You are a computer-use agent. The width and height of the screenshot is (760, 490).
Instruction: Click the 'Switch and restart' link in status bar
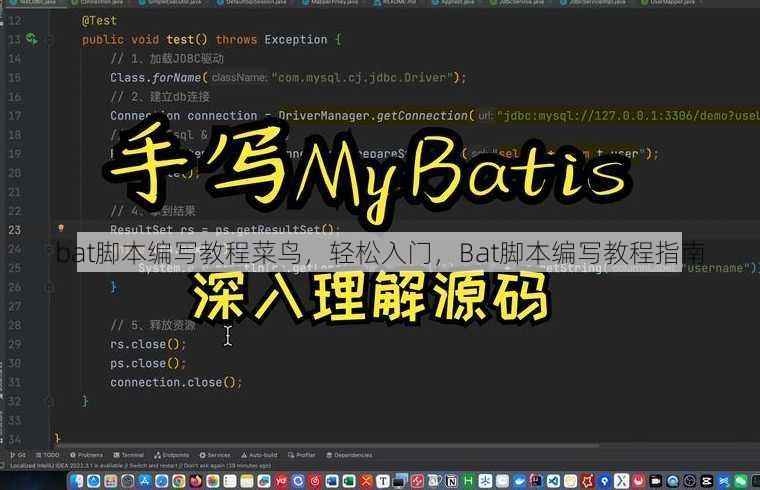coord(152,466)
